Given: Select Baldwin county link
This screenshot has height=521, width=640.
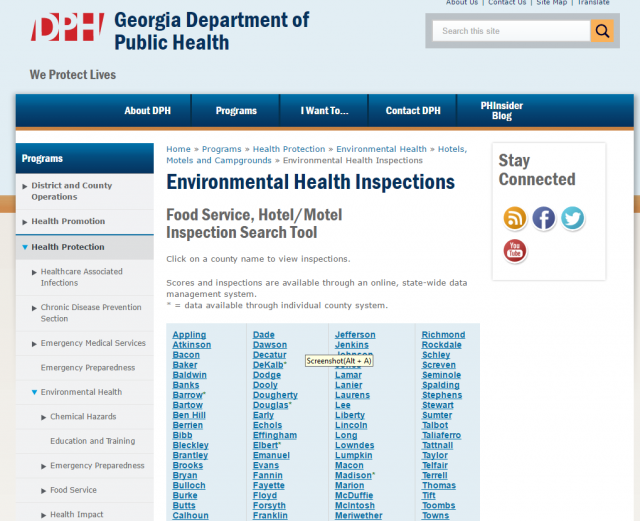Looking at the screenshot, I should click(x=189, y=375).
